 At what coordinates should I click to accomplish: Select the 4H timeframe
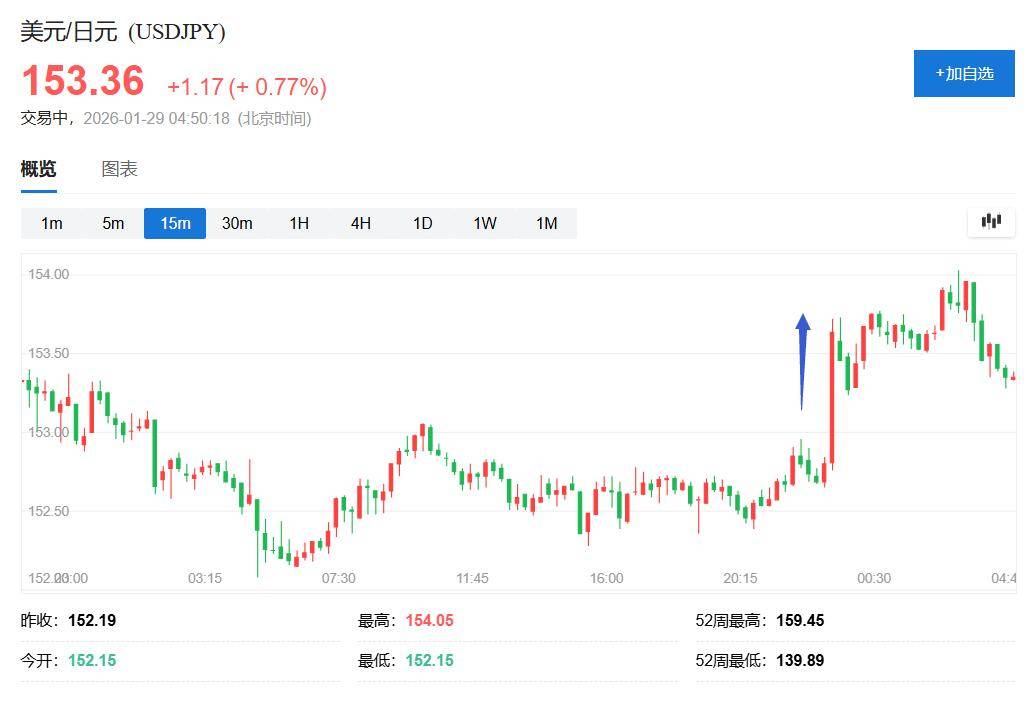pyautogui.click(x=361, y=223)
